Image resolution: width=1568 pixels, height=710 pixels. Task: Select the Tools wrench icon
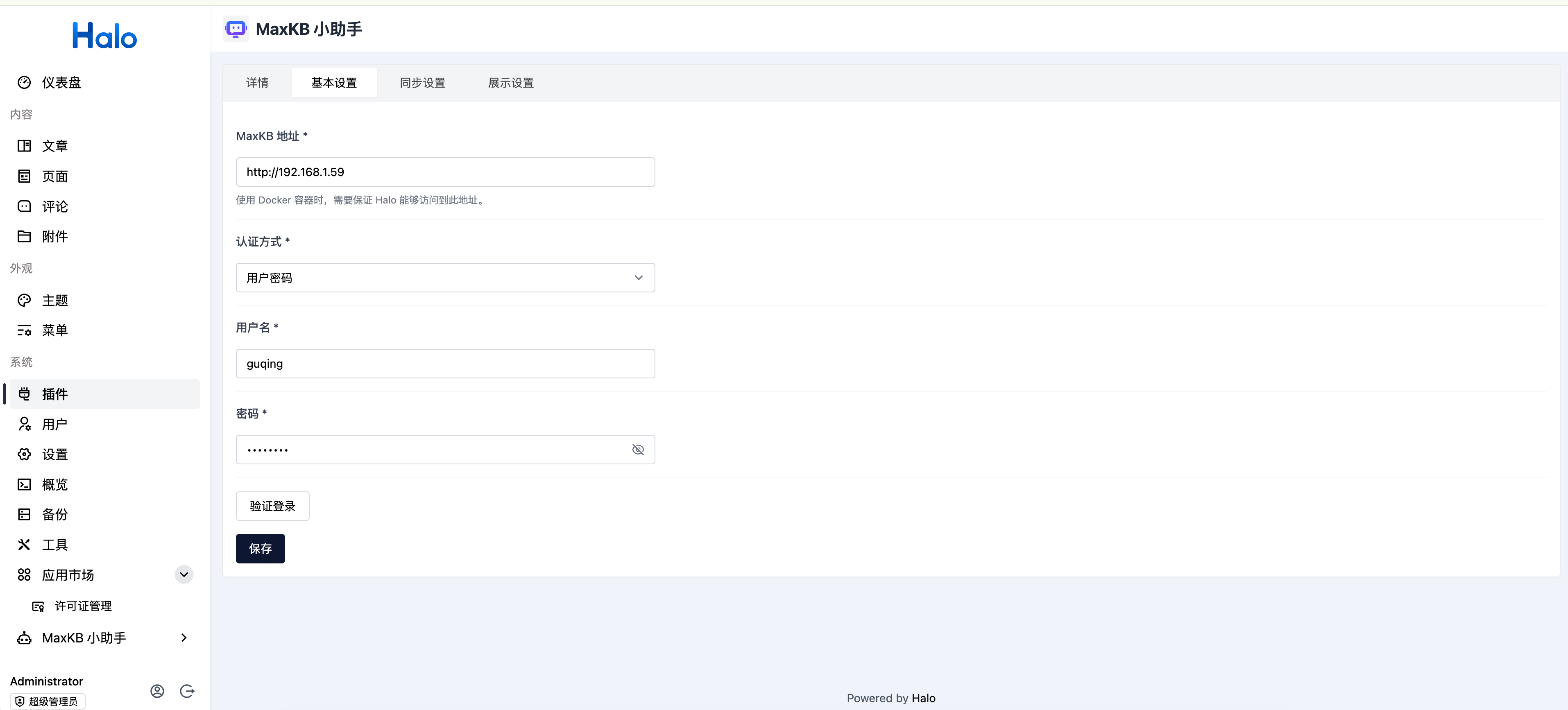24,545
